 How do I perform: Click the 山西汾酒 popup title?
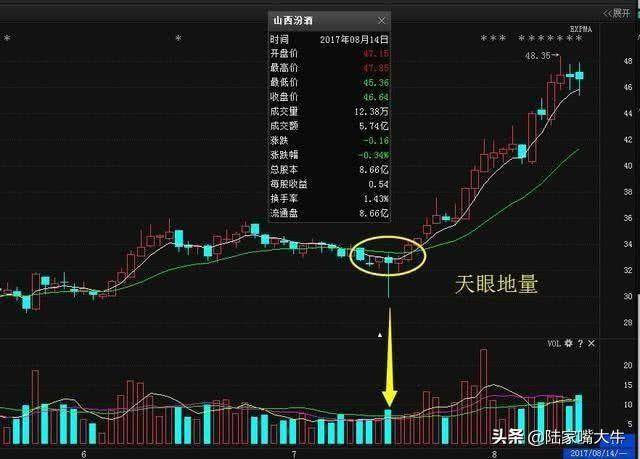(x=293, y=21)
